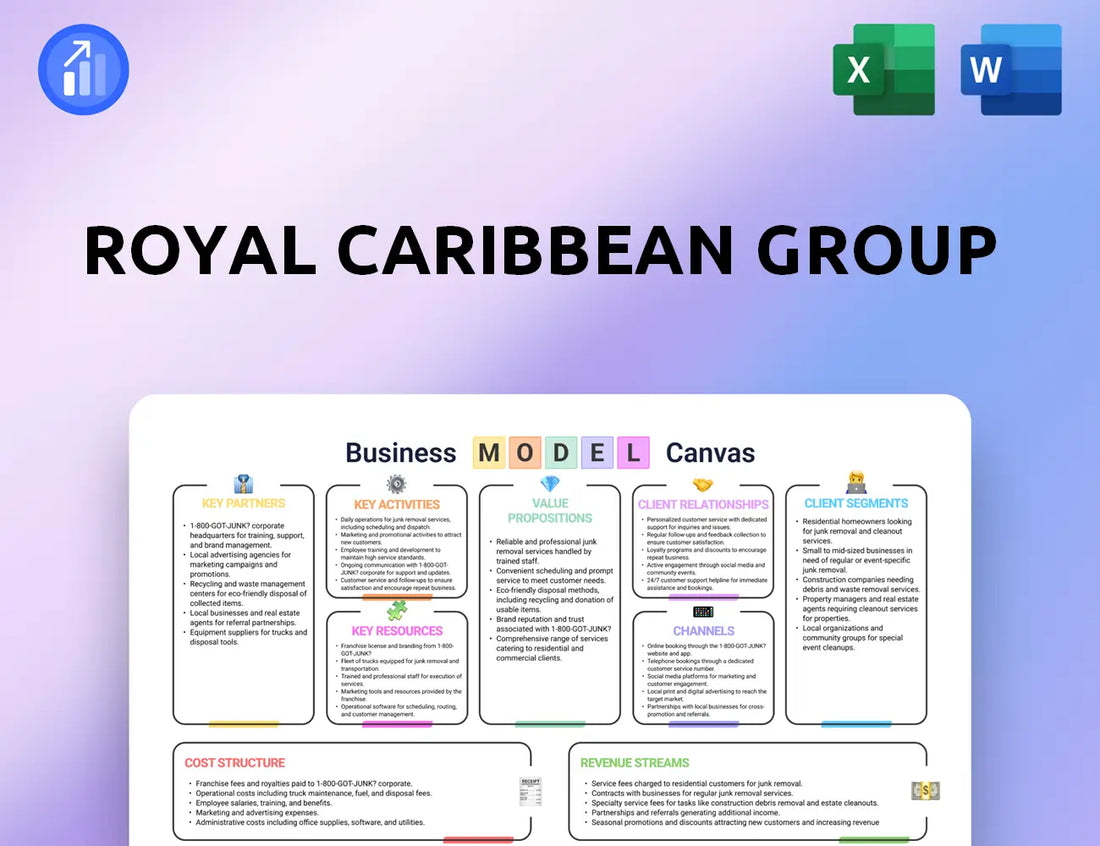This screenshot has width=1100, height=846.
Task: Click the purple E letter tile
Action: 597,452
